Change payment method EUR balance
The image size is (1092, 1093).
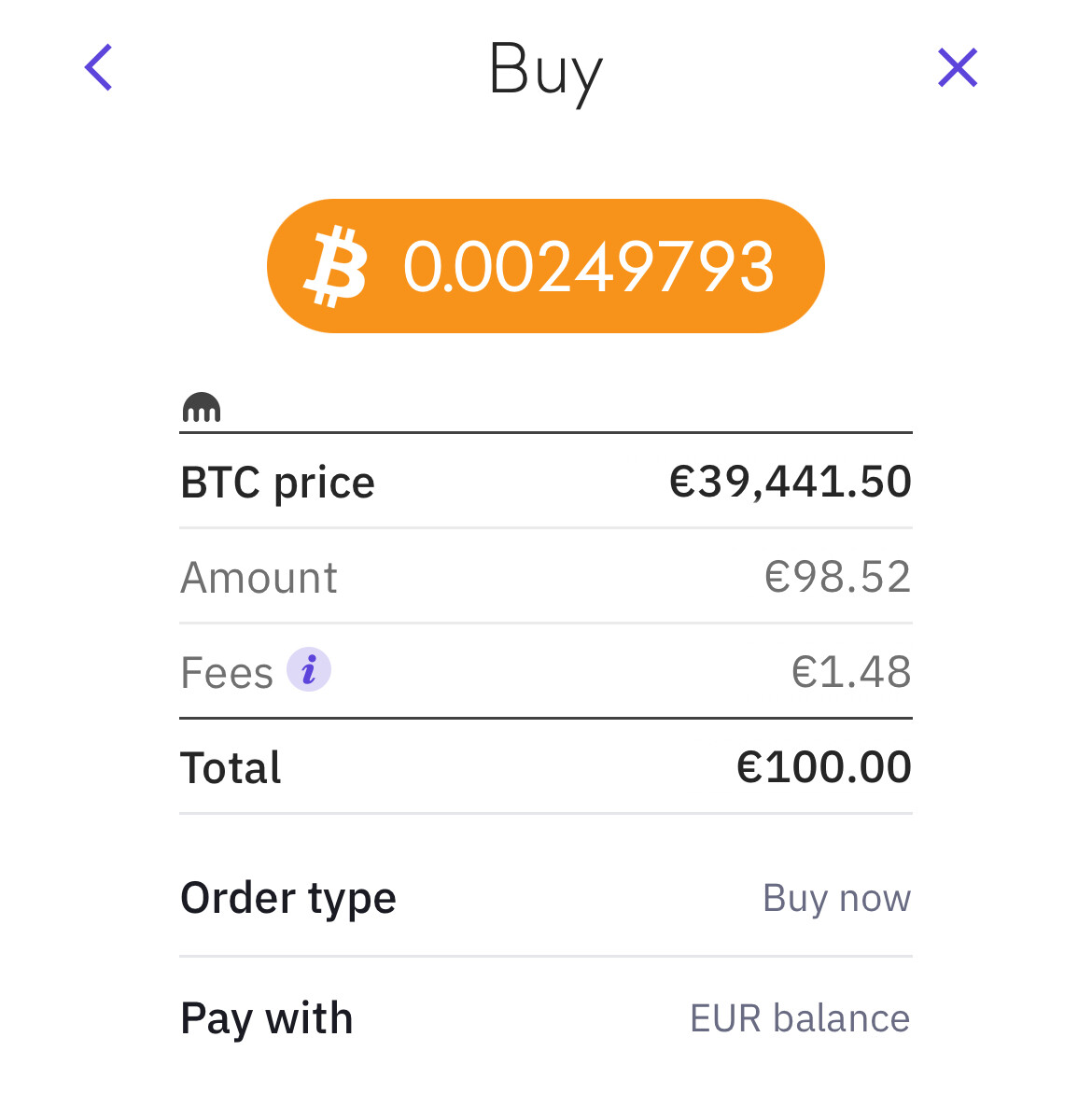click(800, 1018)
